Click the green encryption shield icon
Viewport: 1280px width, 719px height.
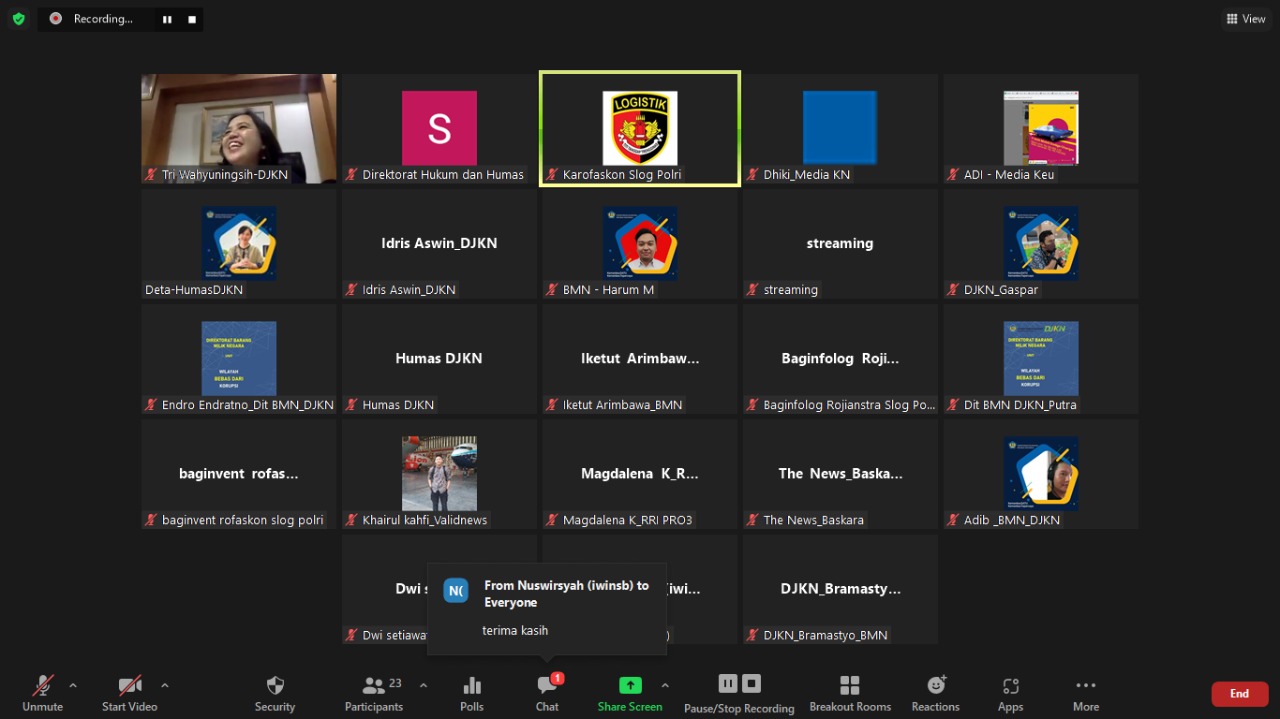pos(18,18)
